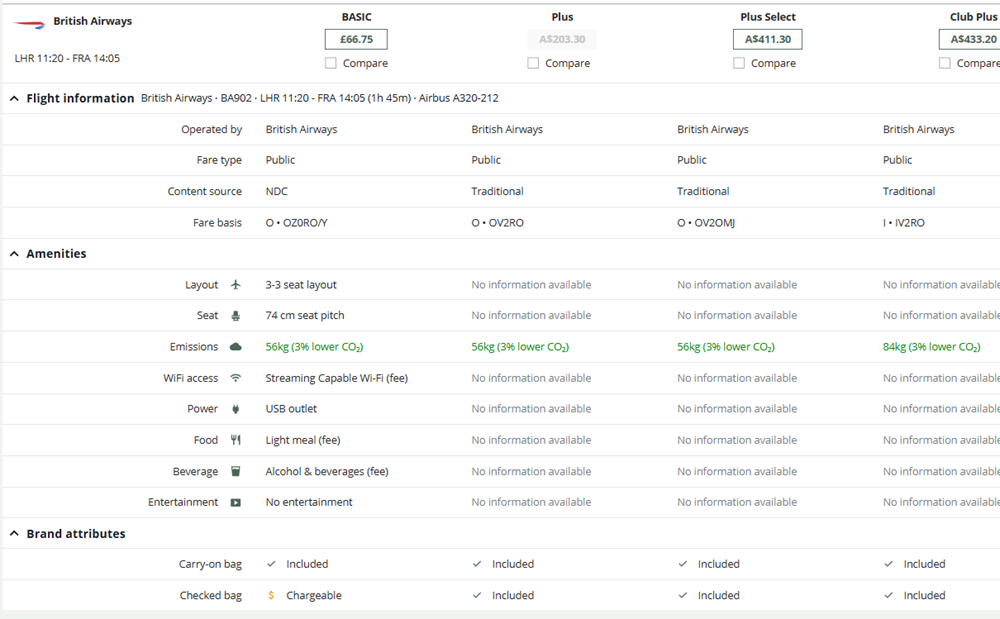Choose the Club Plus fare price
The height and width of the screenshot is (619, 1000).
click(x=972, y=40)
